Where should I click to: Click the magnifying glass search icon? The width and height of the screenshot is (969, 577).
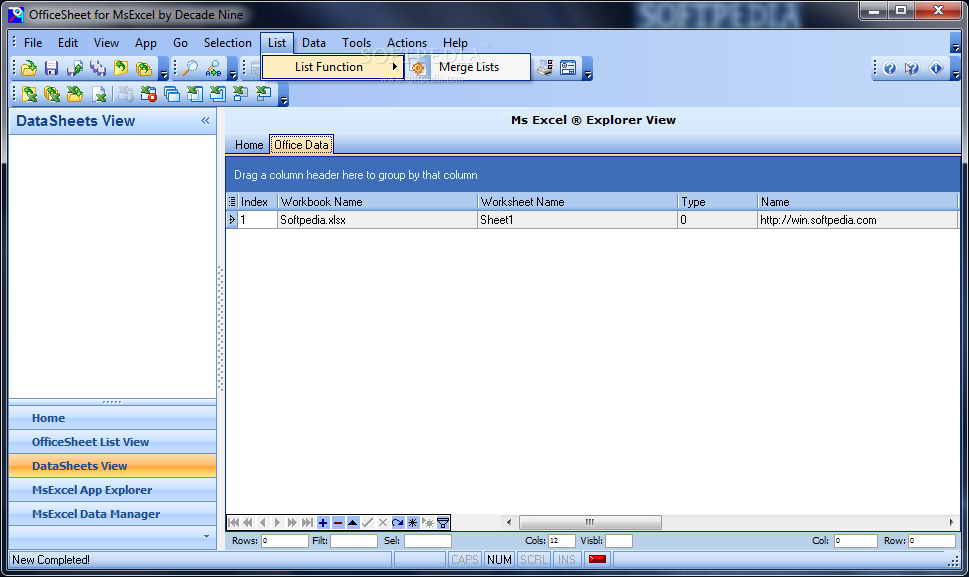pyautogui.click(x=190, y=68)
